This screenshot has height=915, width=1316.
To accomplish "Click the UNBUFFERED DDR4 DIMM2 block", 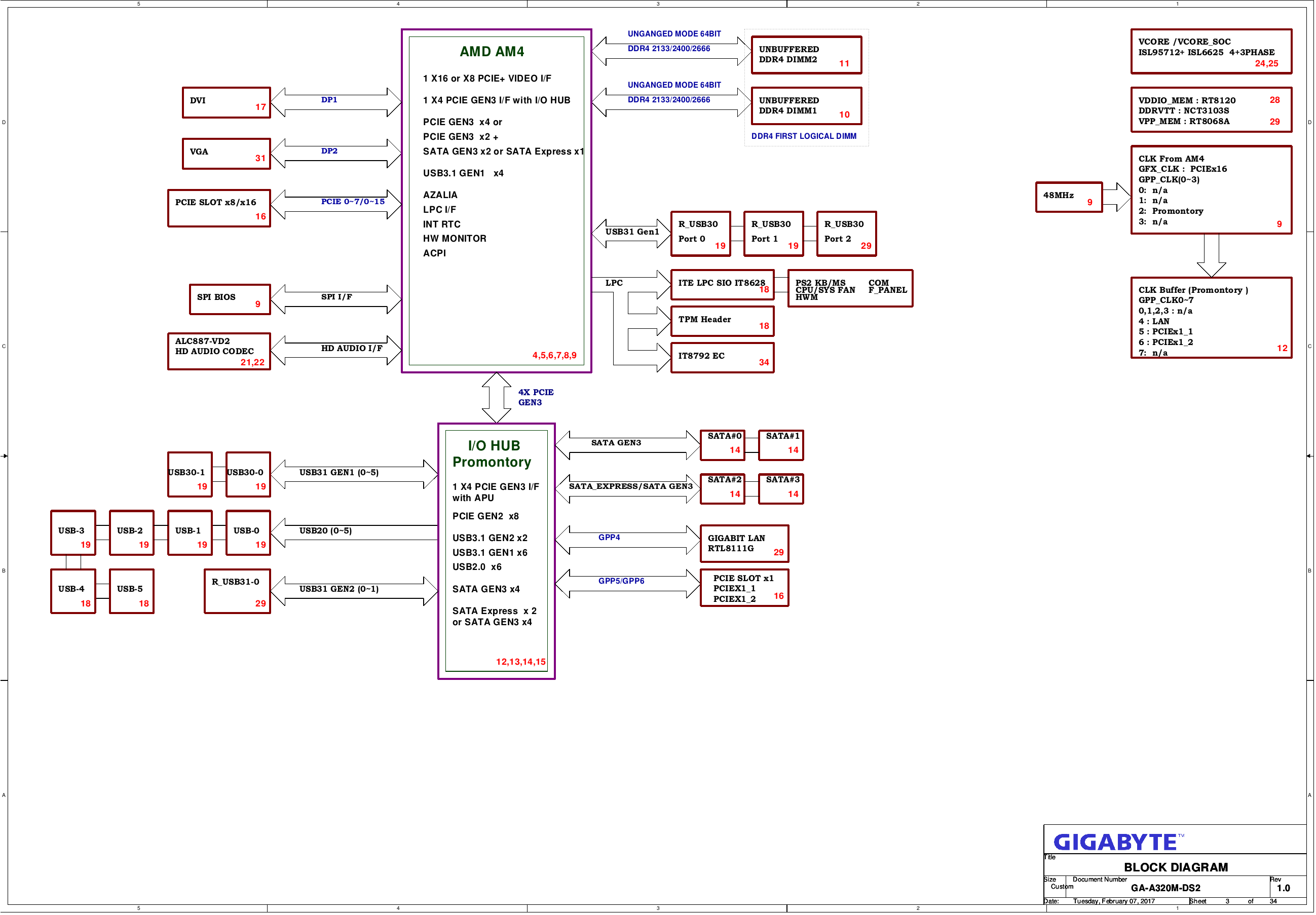I will [805, 55].
